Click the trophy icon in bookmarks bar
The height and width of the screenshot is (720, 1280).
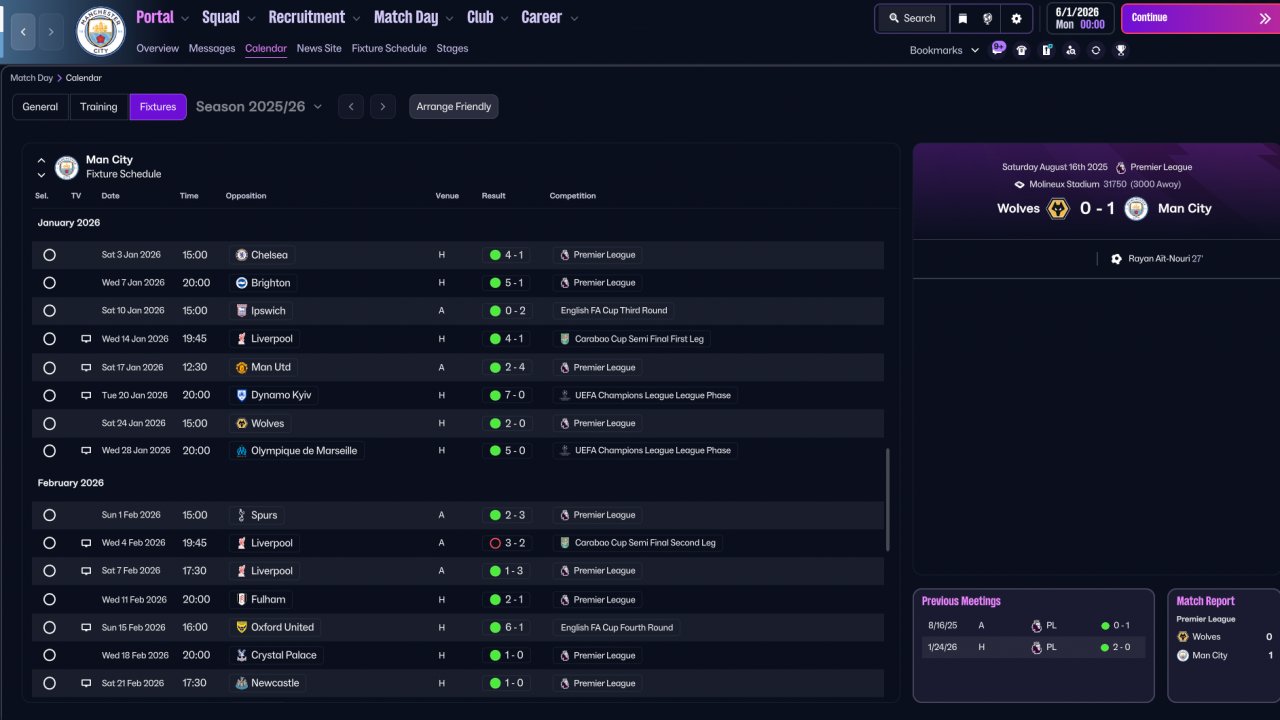[1121, 50]
